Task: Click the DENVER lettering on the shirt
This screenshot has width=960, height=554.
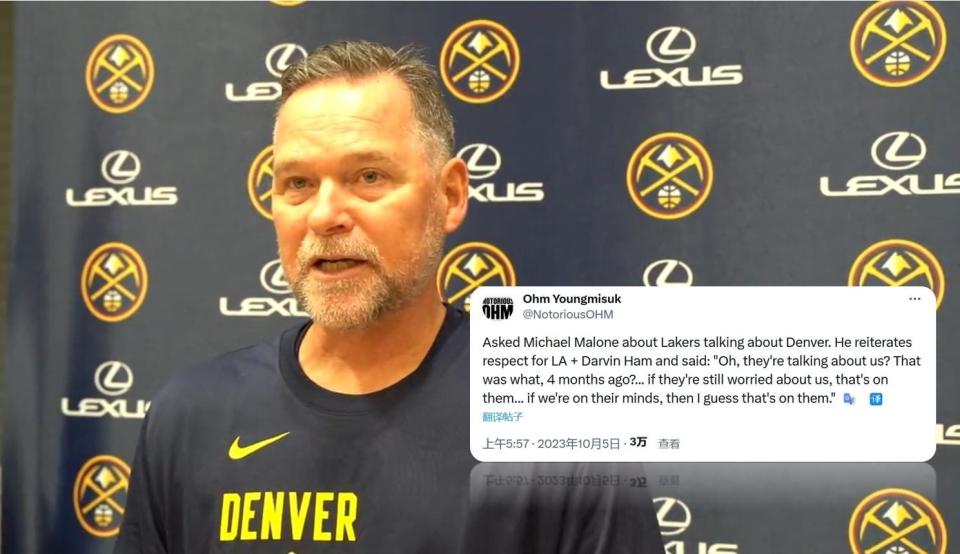Action: [x=288, y=517]
